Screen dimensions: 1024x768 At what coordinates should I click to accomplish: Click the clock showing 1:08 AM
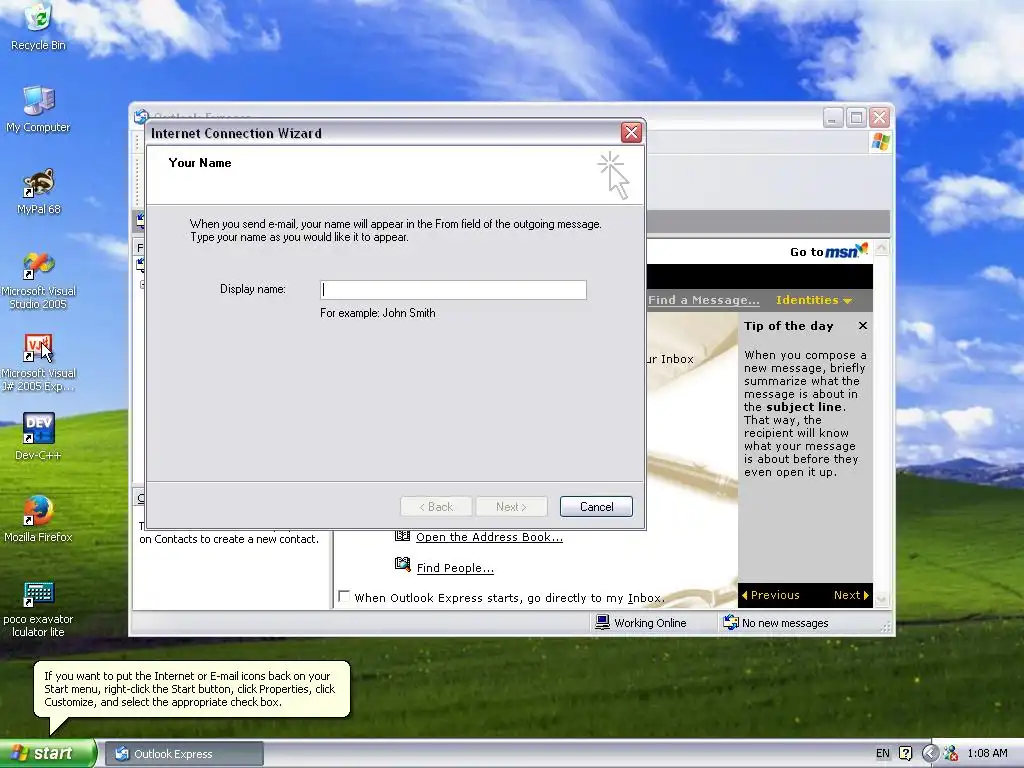(987, 753)
